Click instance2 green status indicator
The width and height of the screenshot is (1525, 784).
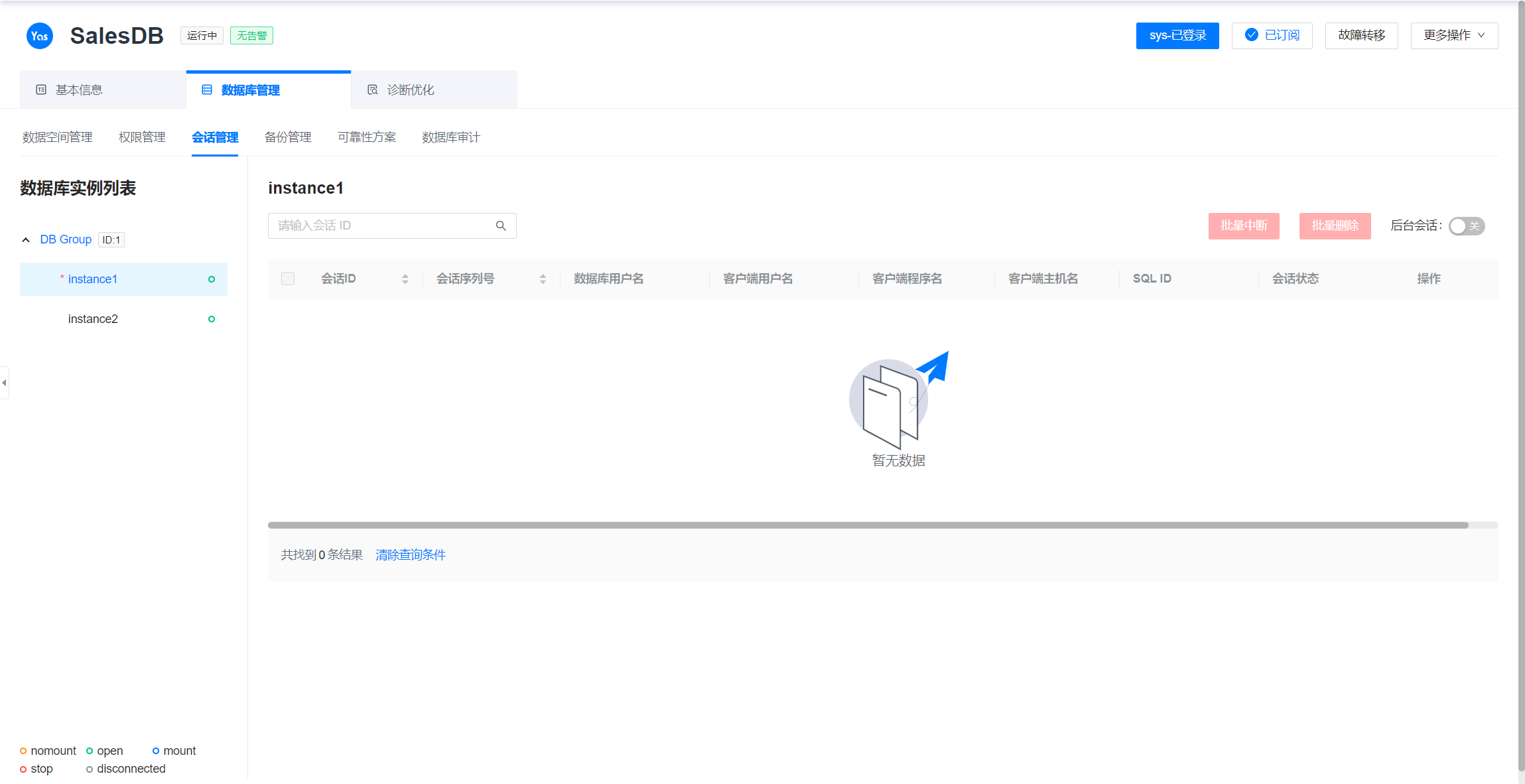pos(212,319)
